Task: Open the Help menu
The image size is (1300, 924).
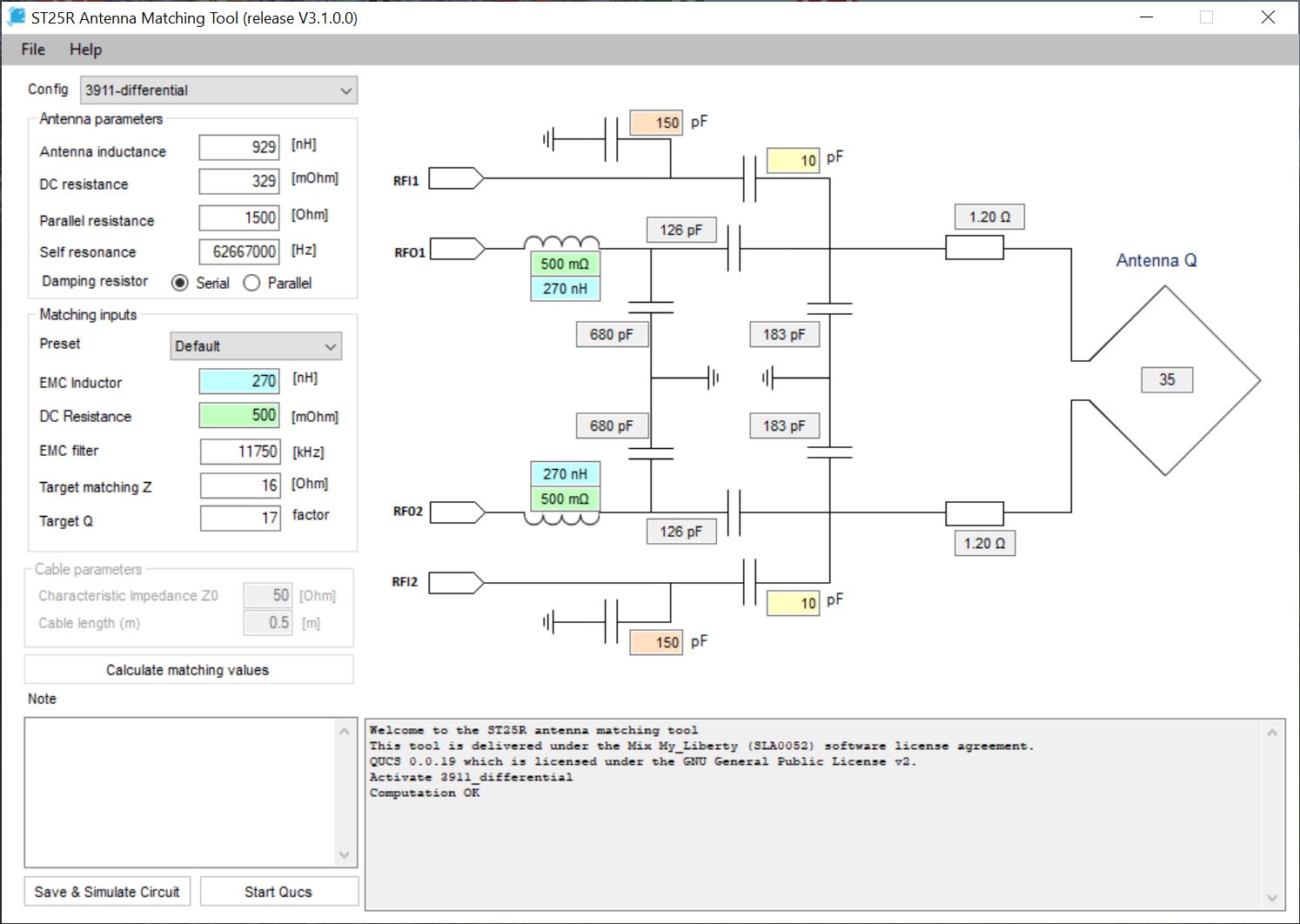Action: [85, 50]
